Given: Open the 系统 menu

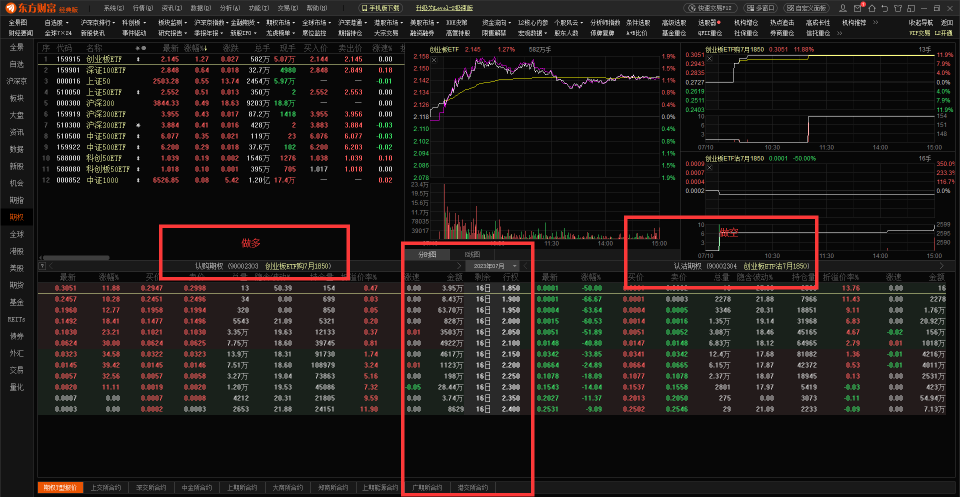Looking at the screenshot, I should 113,8.
